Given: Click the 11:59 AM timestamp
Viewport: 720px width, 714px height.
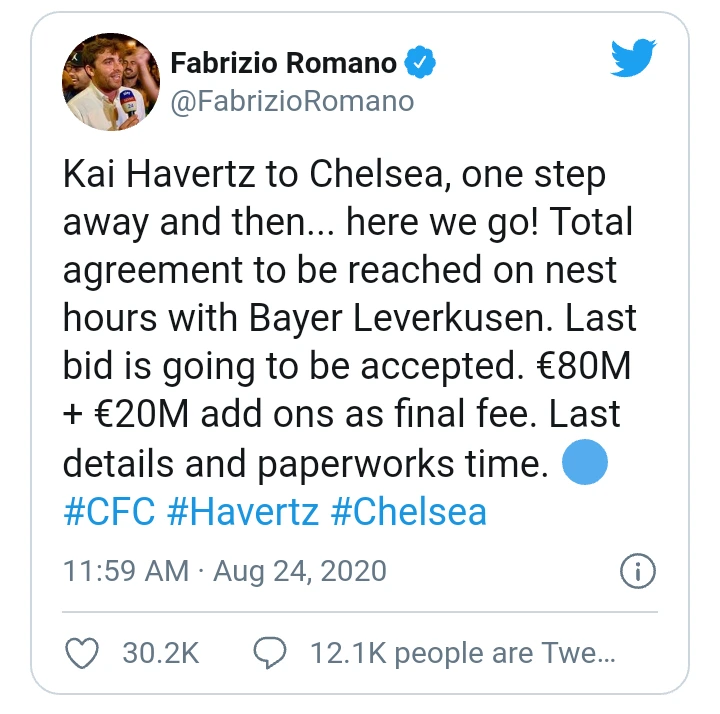Looking at the screenshot, I should click(x=125, y=571).
